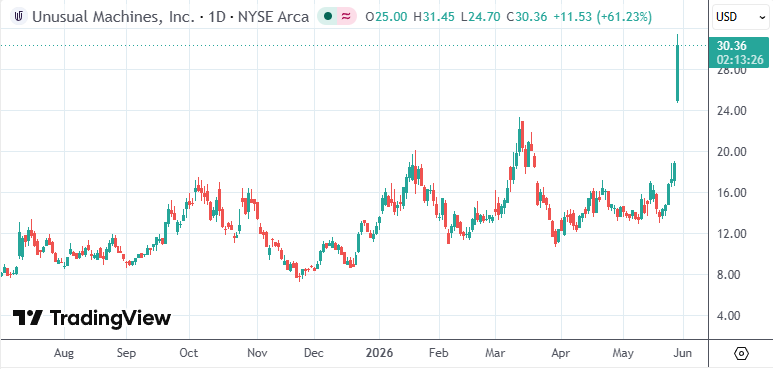Click the Nov label on time axis
The width and height of the screenshot is (773, 369).
[x=257, y=353]
